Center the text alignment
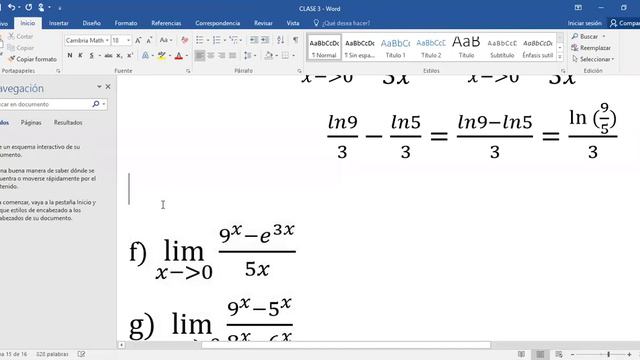Image resolution: width=640 pixels, height=360 pixels. tap(211, 55)
